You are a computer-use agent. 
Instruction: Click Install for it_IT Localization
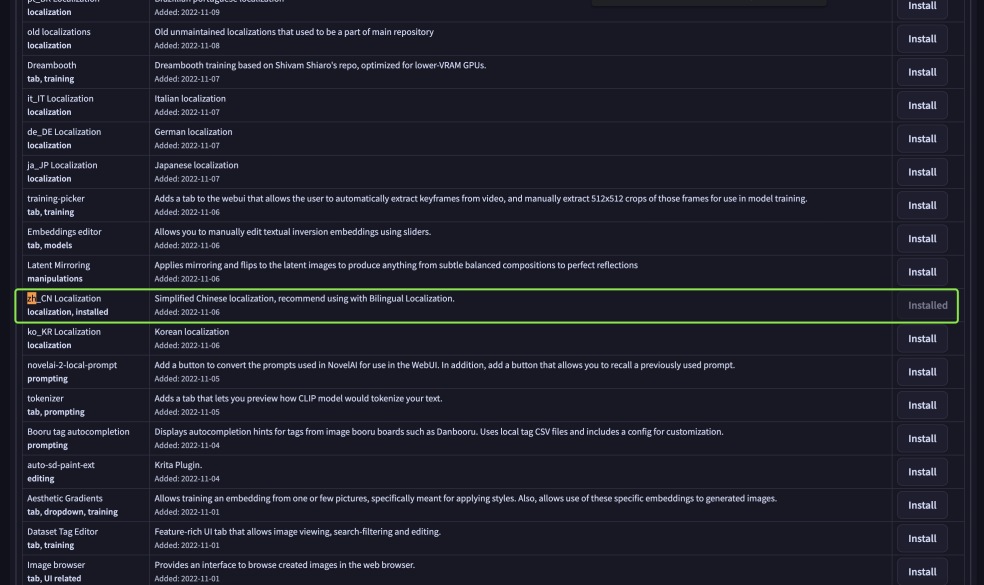click(x=921, y=105)
